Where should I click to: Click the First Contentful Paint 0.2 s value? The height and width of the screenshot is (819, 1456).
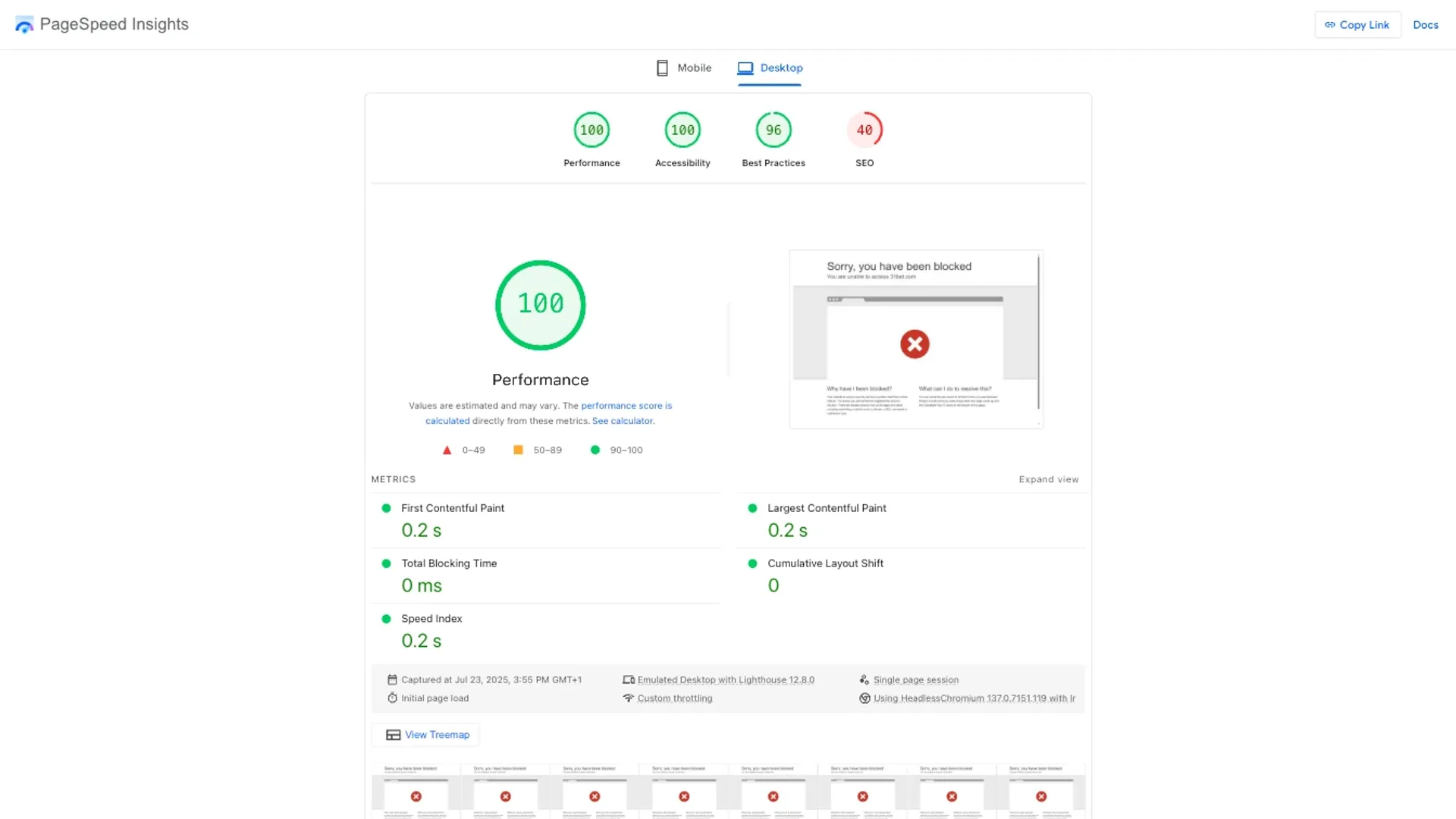click(x=422, y=530)
